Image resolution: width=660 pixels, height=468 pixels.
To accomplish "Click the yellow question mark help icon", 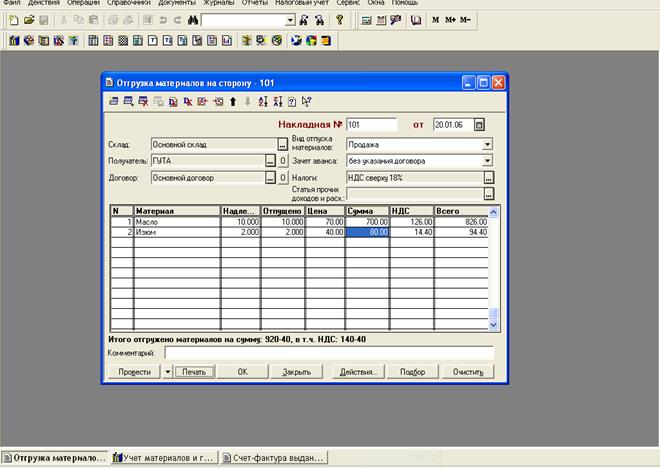I will click(x=340, y=20).
